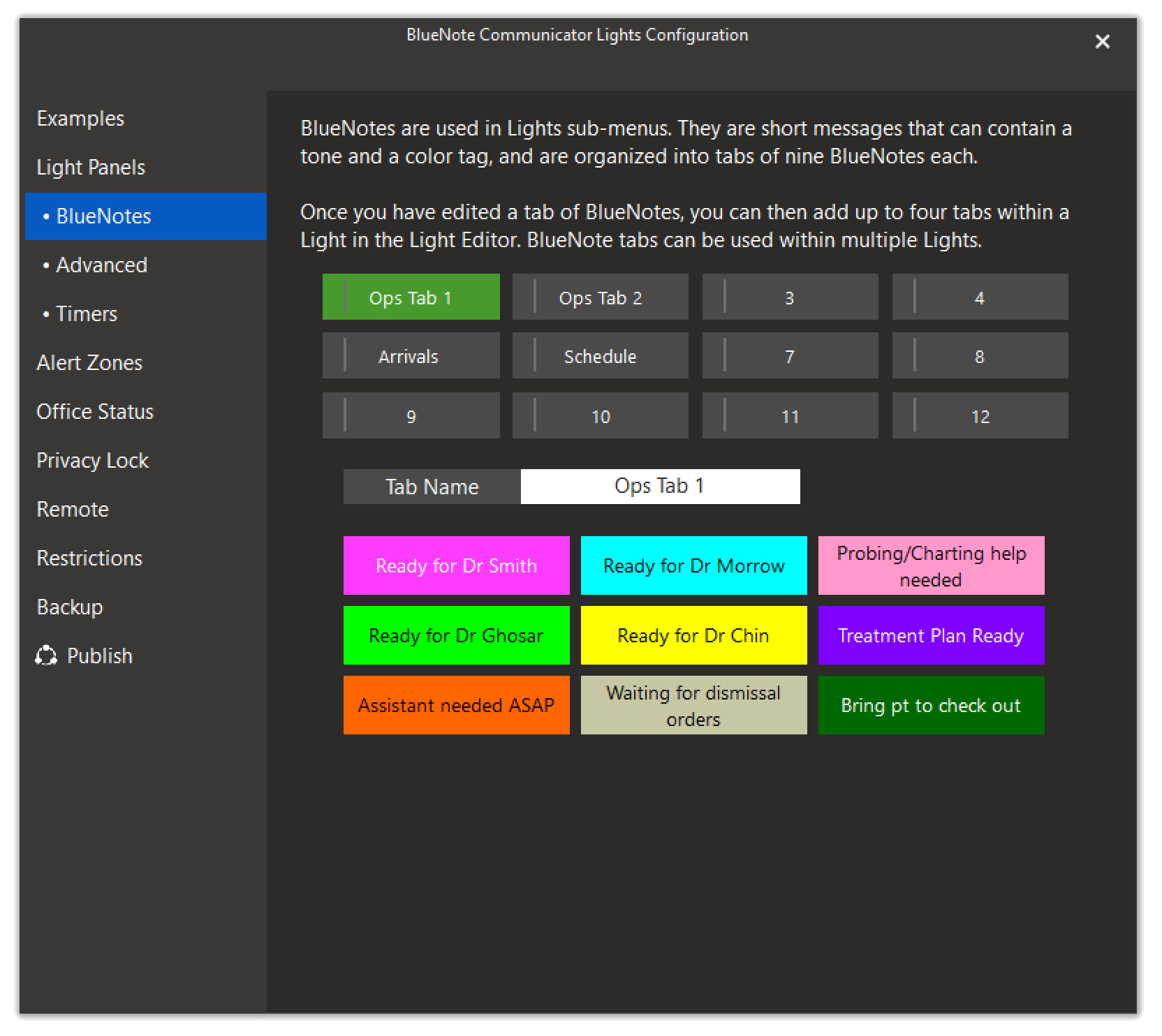
Task: Click the Publish sync icon
Action: tap(46, 656)
